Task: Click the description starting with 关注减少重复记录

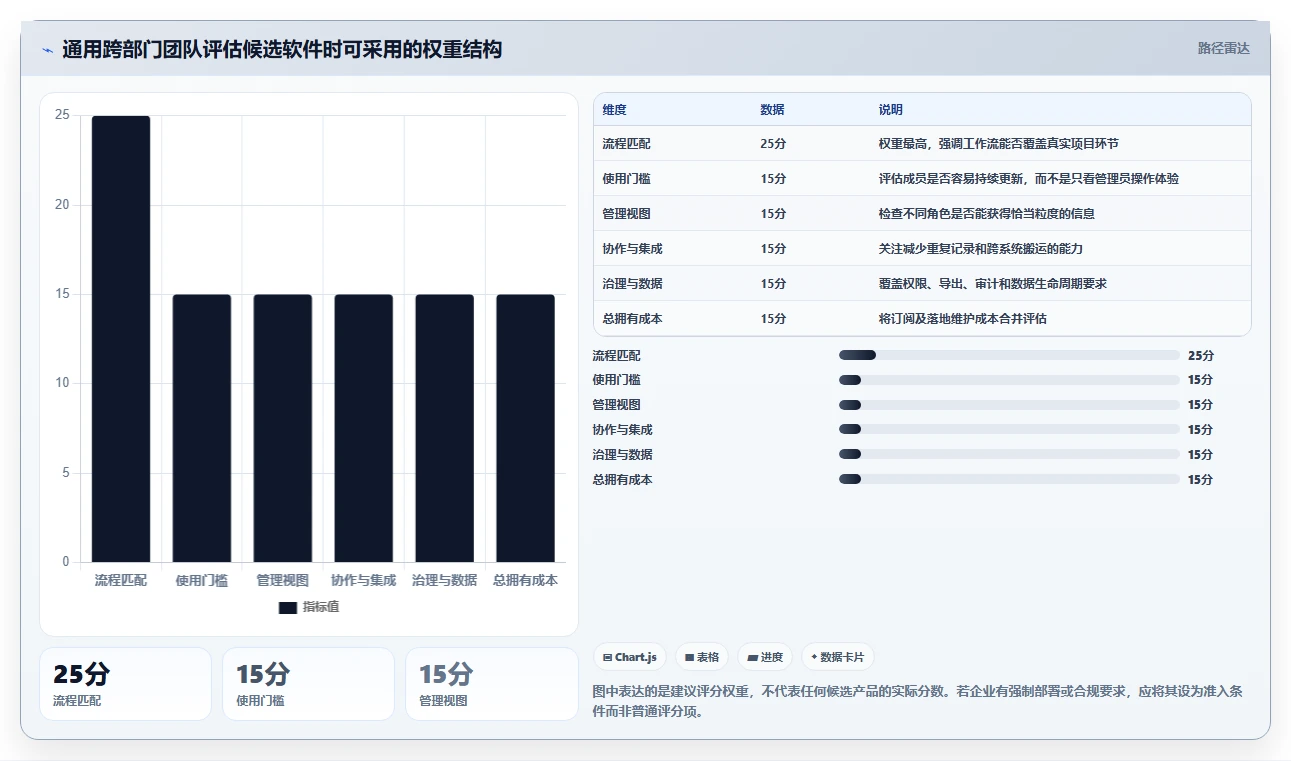Action: tap(981, 249)
